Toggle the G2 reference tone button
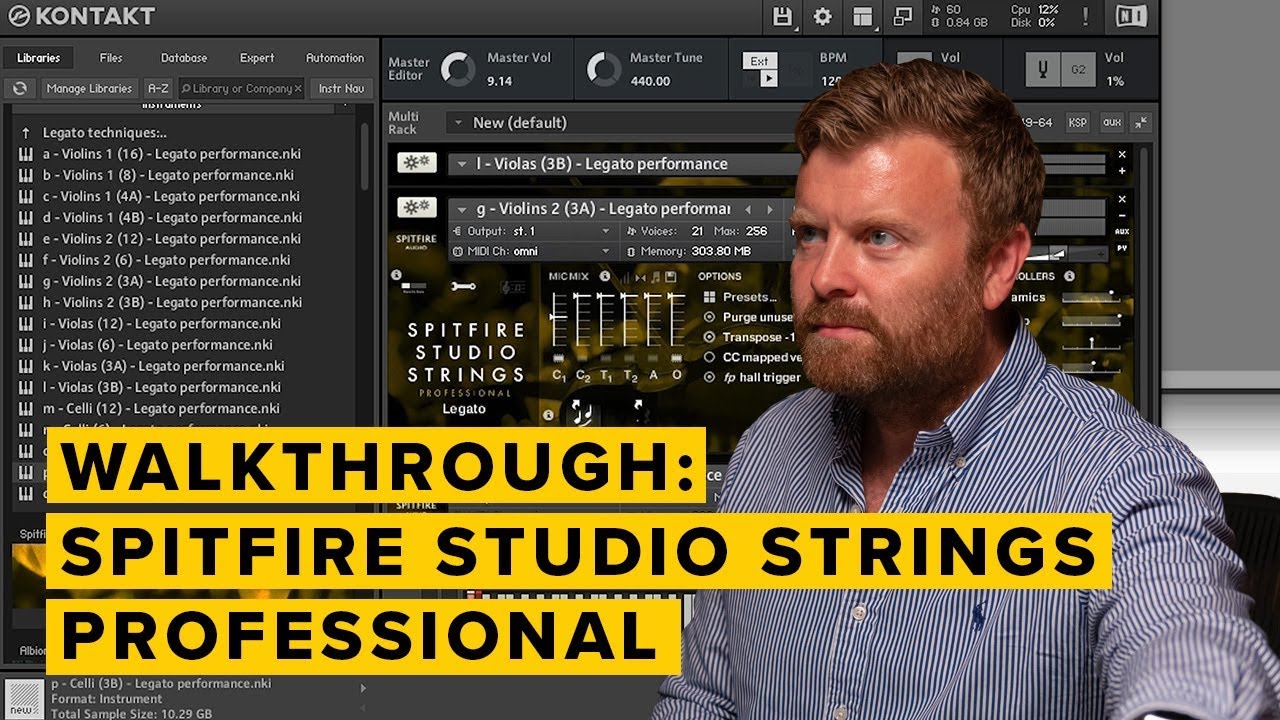 click(1078, 69)
